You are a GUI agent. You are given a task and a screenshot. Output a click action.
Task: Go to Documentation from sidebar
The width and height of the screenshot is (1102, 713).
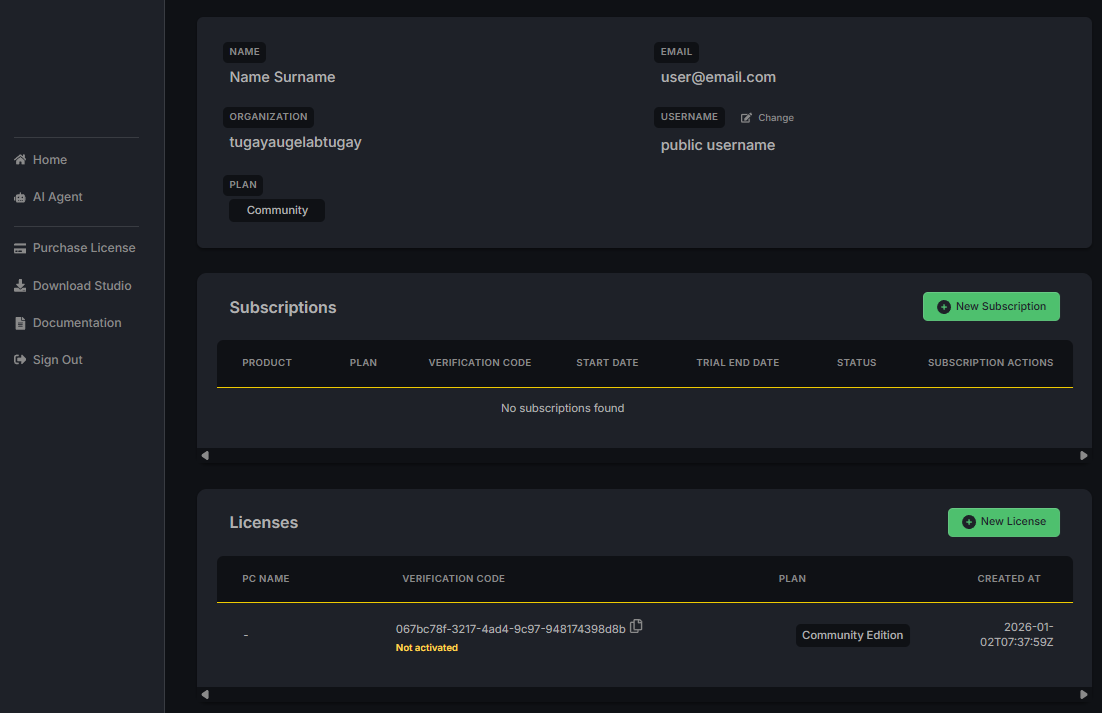pyautogui.click(x=77, y=323)
